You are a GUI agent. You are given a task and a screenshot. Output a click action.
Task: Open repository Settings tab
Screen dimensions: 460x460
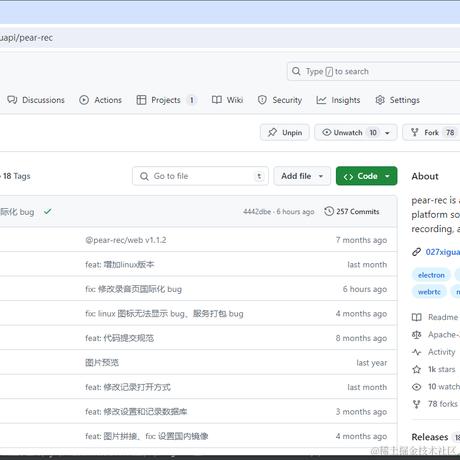pos(397,100)
